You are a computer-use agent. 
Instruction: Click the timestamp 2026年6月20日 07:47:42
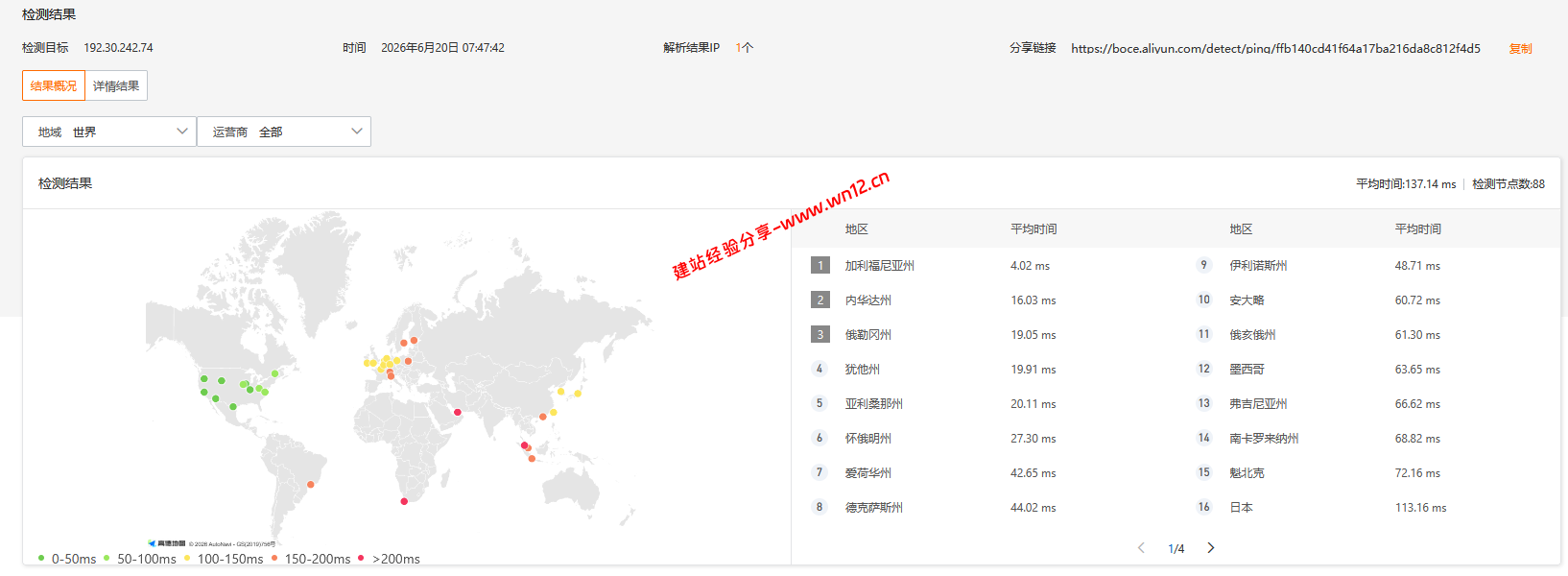click(x=442, y=48)
